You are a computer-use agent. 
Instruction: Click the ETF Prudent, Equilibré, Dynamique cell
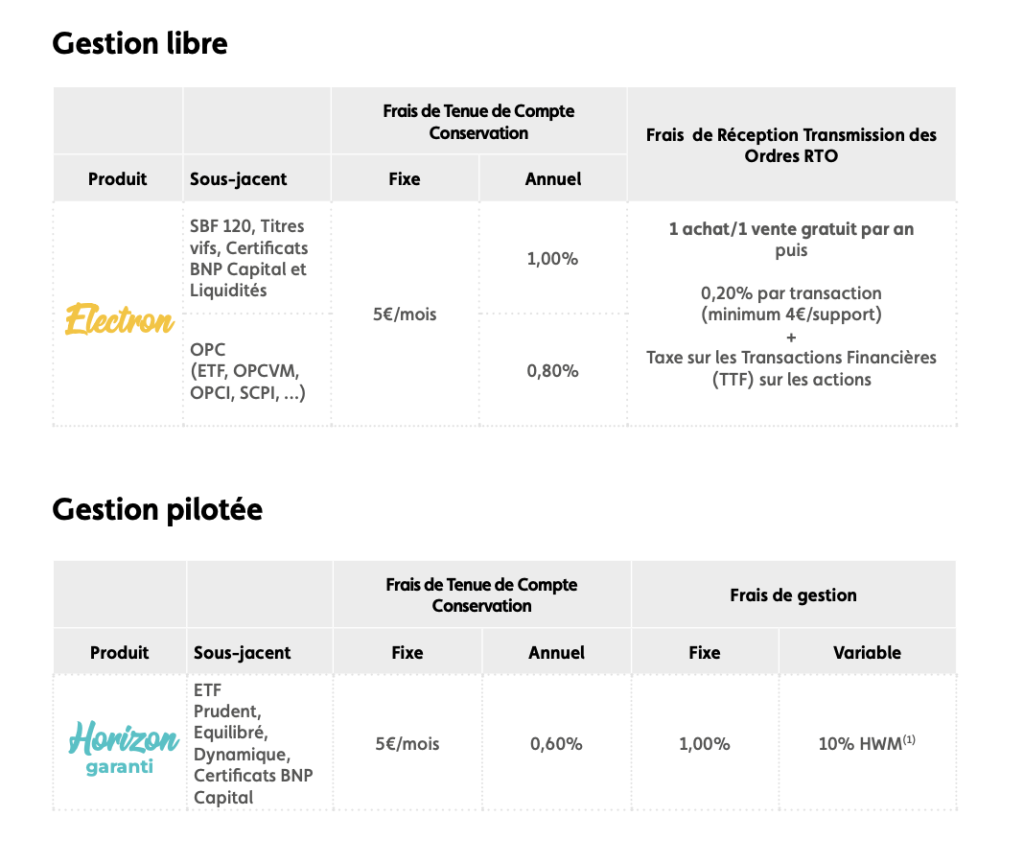pyautogui.click(x=253, y=743)
